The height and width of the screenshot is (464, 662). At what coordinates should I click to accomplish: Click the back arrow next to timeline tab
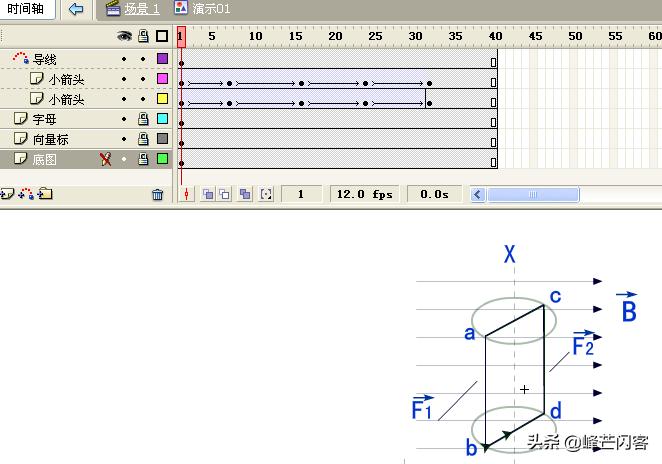[x=76, y=8]
